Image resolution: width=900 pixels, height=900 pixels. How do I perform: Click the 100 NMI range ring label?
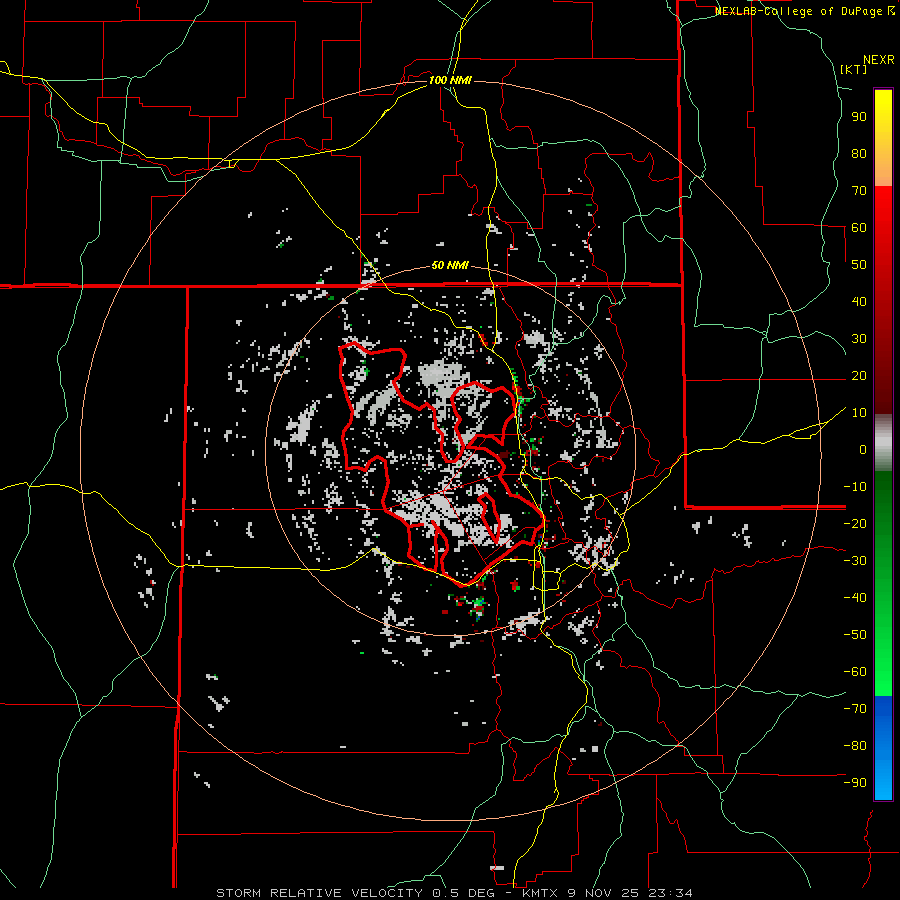point(450,80)
